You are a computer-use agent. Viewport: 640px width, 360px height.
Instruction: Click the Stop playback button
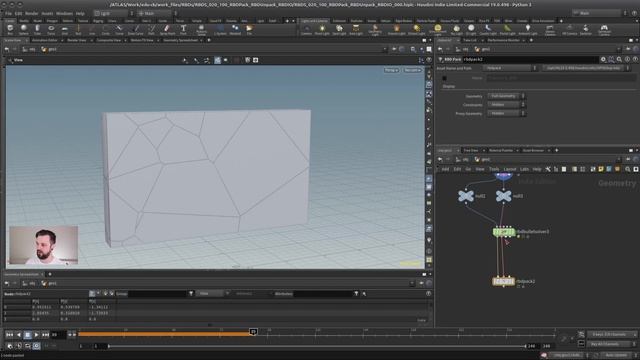tap(27, 335)
